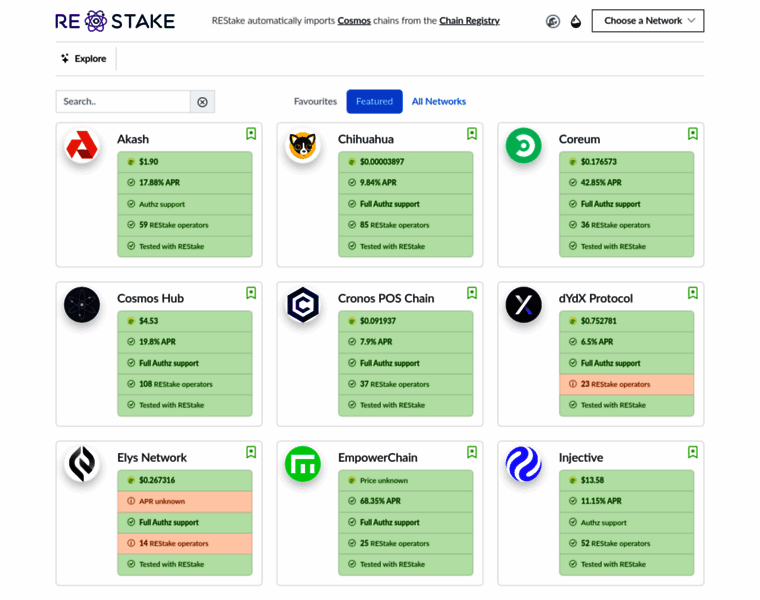Switch to the All Networks tab
The width and height of the screenshot is (760, 600).
[439, 101]
